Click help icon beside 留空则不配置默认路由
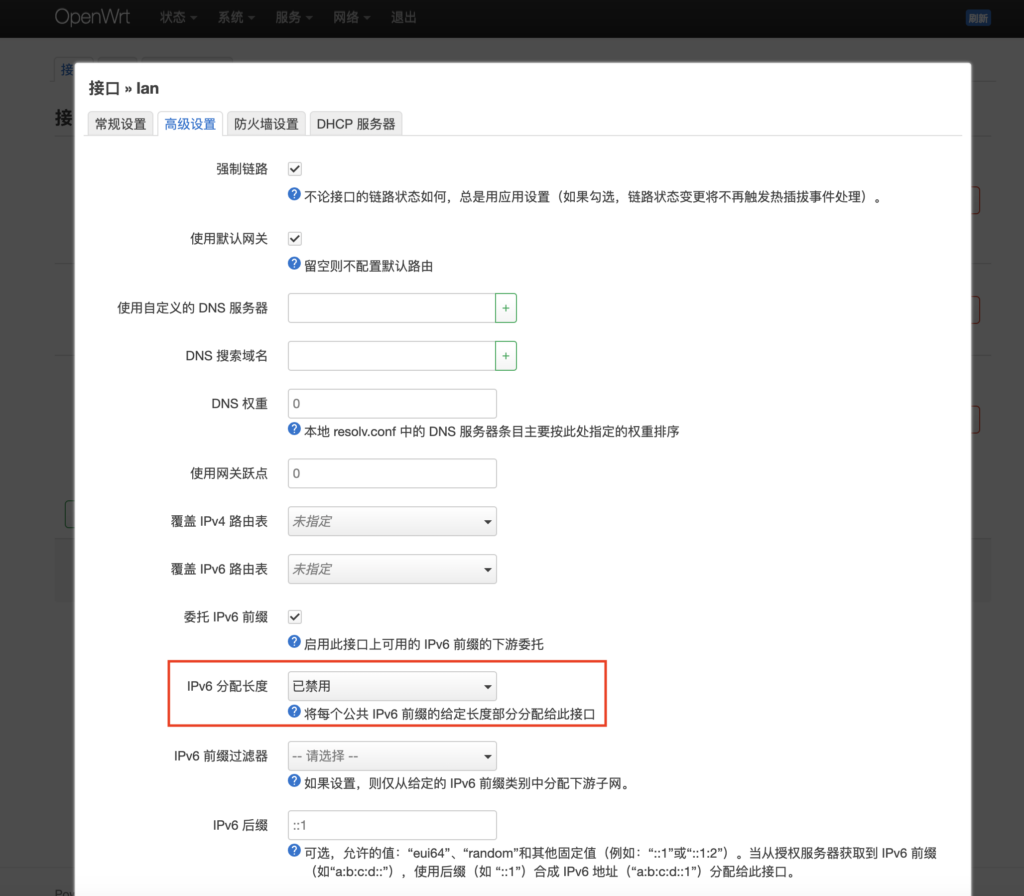 coord(294,264)
